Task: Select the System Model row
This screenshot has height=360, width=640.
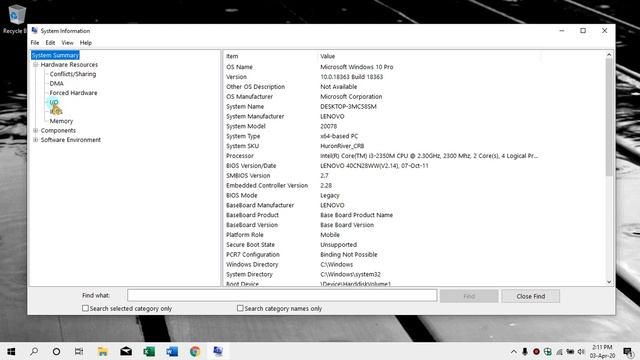Action: pos(414,126)
